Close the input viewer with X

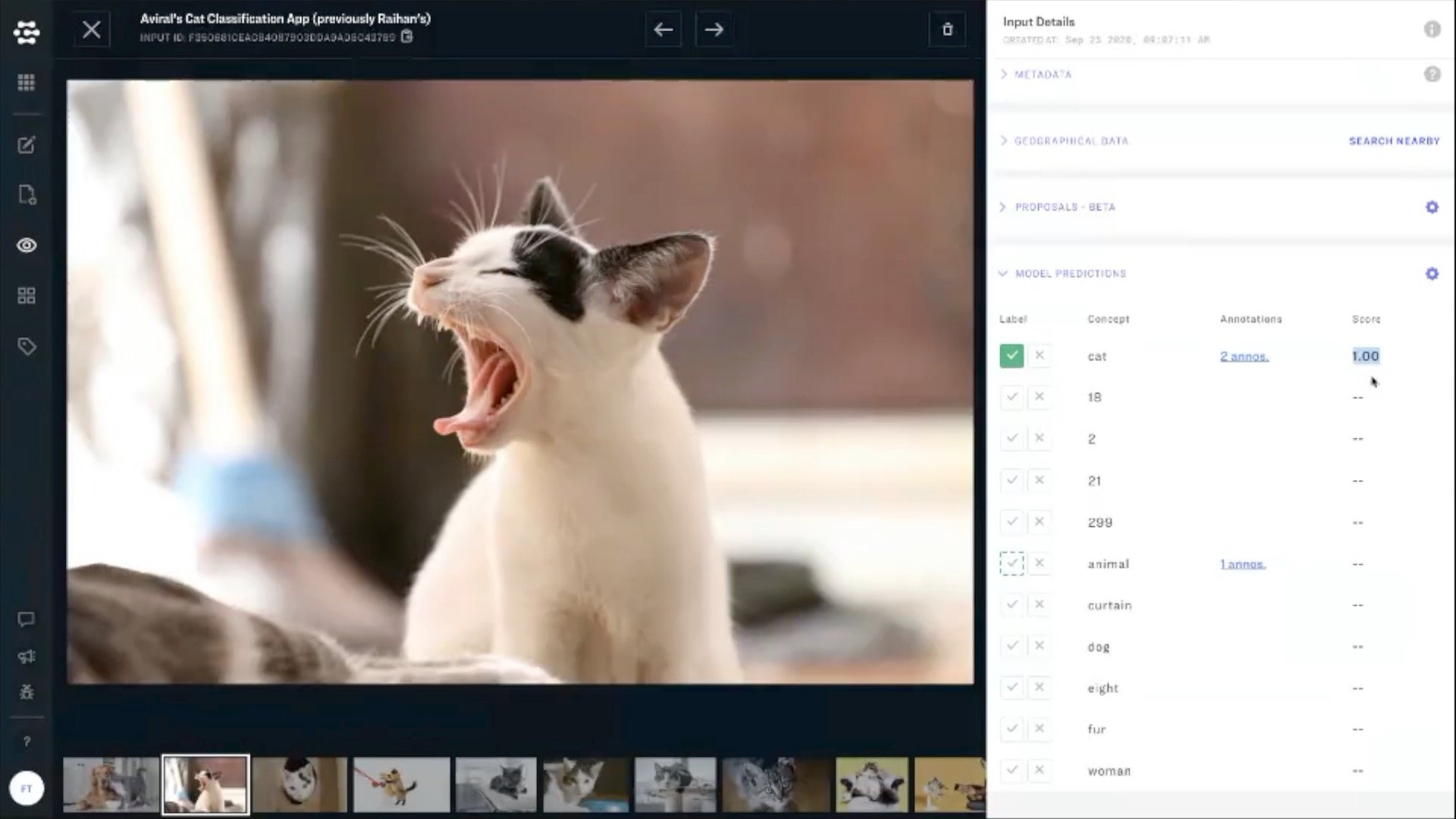click(x=92, y=30)
